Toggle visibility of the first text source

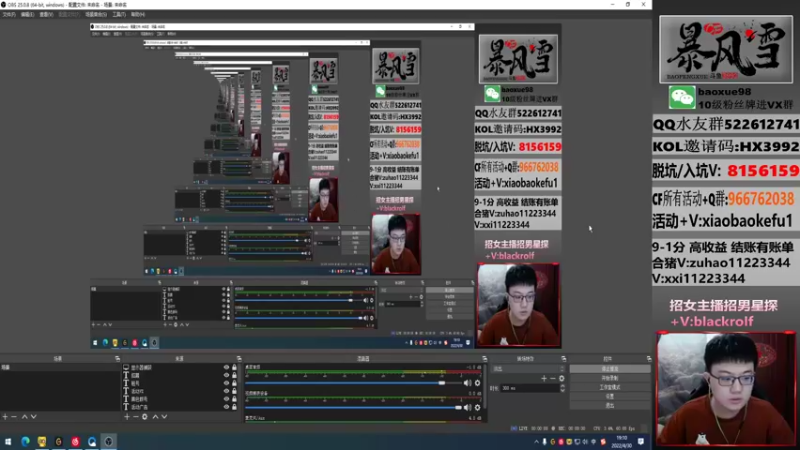pos(226,375)
